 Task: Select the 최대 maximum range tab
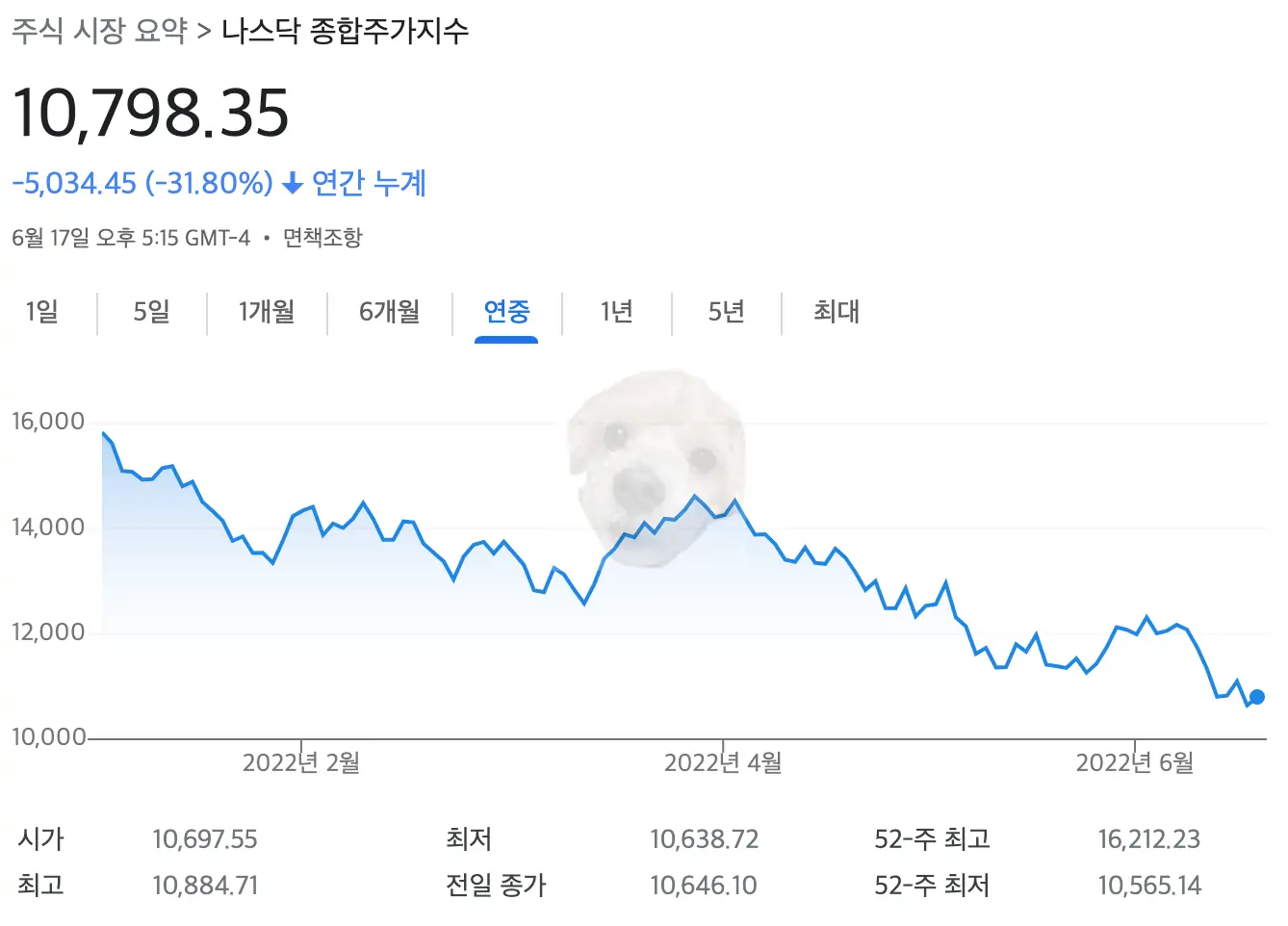click(834, 312)
